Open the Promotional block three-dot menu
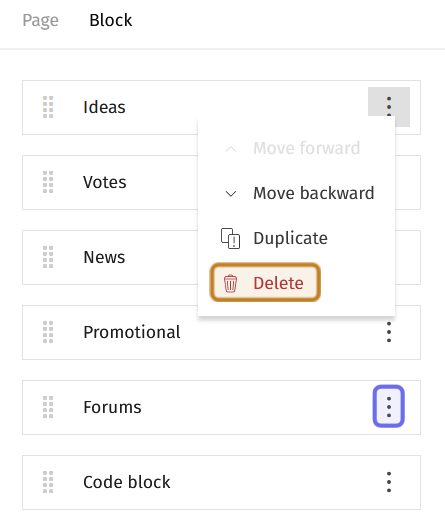The width and height of the screenshot is (445, 530). click(389, 332)
